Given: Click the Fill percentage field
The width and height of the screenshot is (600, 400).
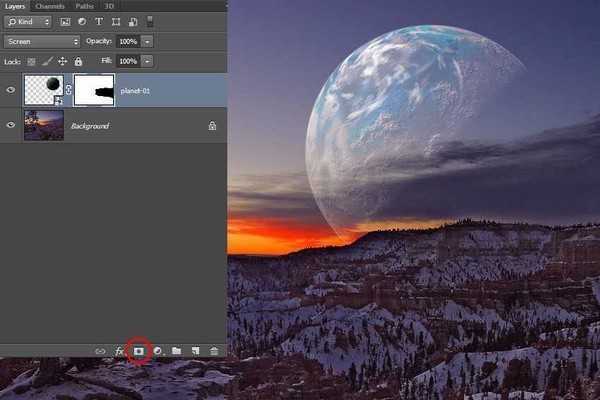Looking at the screenshot, I should point(128,61).
